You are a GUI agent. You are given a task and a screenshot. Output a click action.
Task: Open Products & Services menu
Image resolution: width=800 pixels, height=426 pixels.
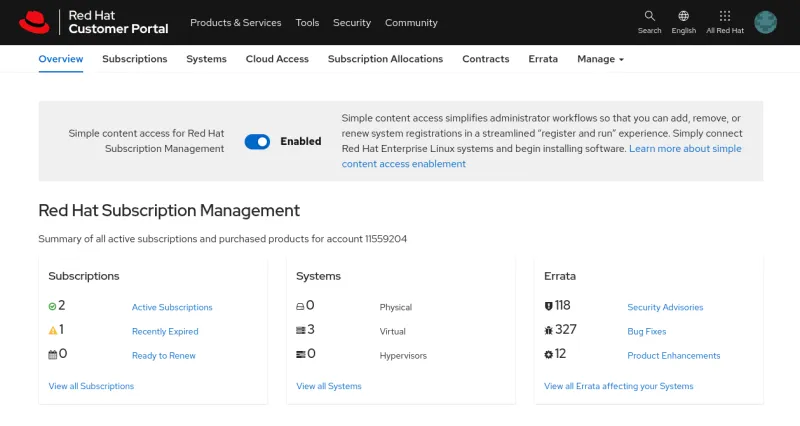236,22
